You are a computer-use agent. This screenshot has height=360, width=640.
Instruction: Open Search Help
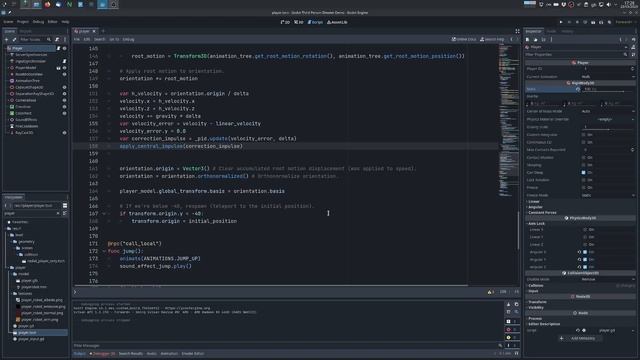pyautogui.click(x=492, y=40)
